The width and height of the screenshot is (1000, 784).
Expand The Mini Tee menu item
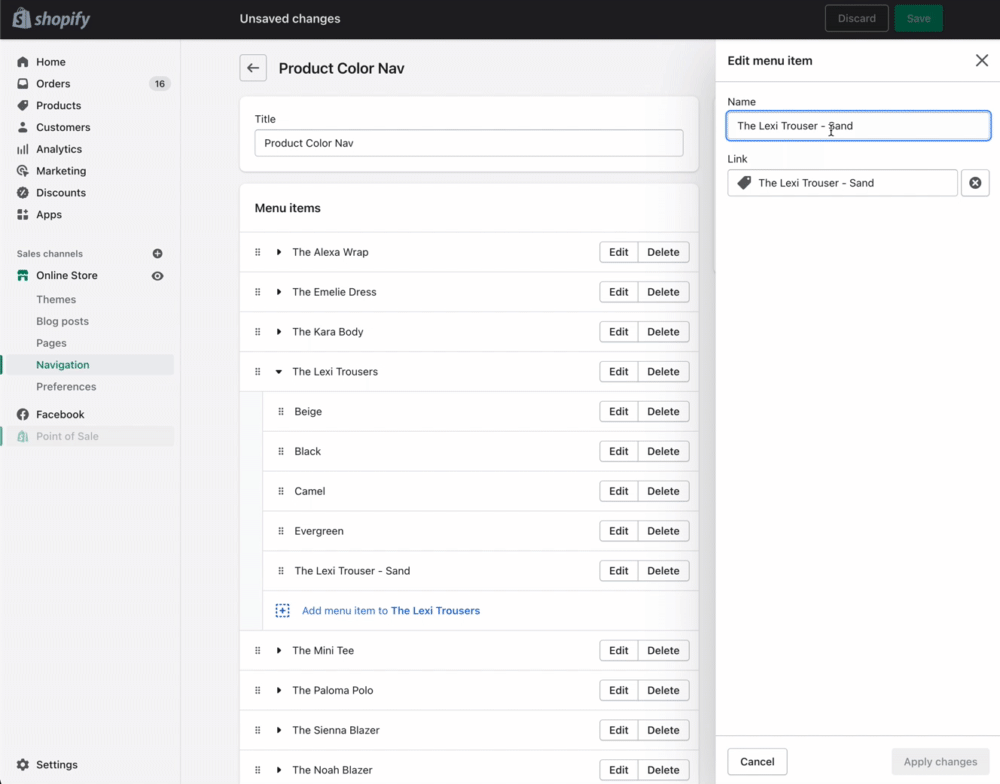[279, 651]
